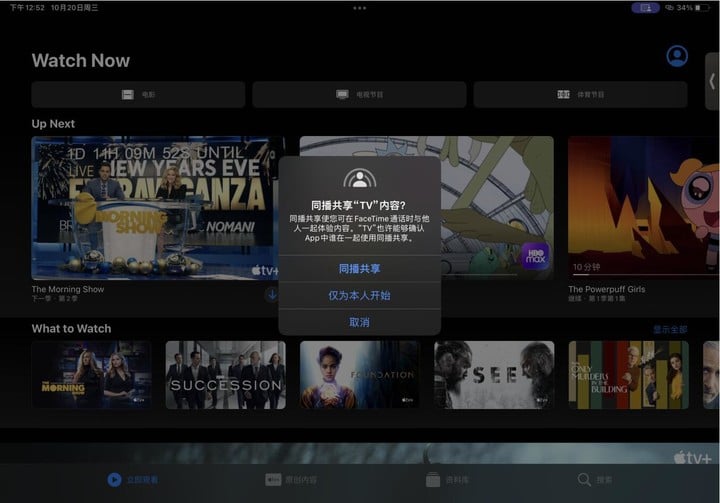Screen dimensions: 720x503
Task: Click the "Up Next" section title
Action: [53, 124]
